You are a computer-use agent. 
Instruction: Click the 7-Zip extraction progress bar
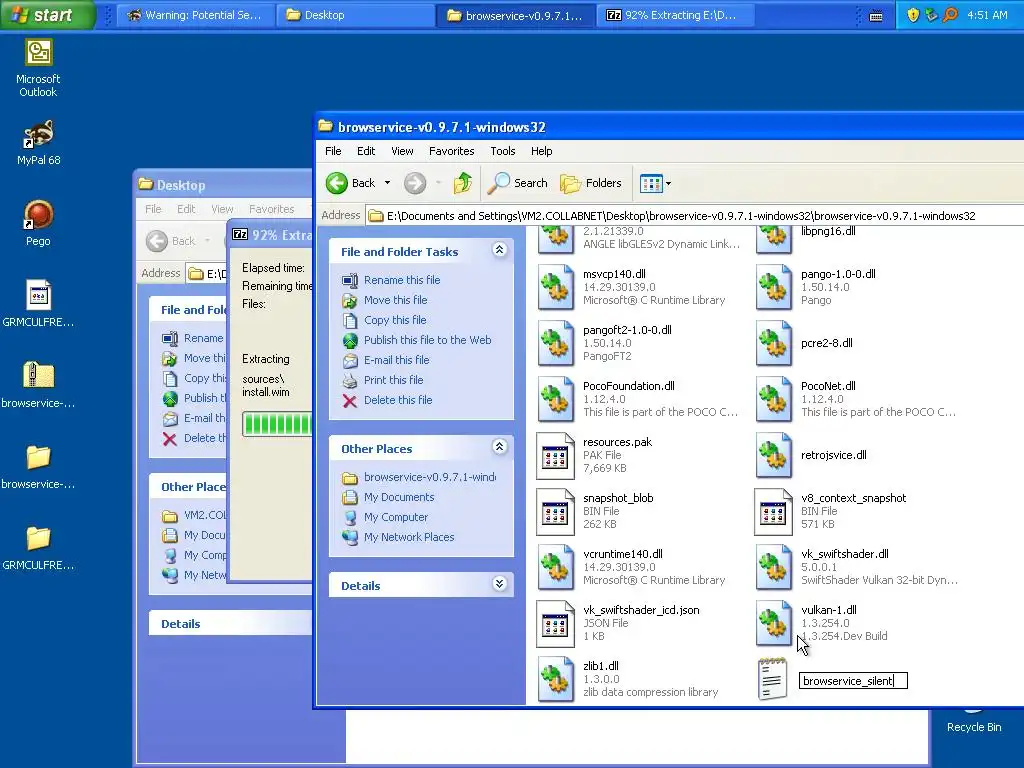(277, 424)
